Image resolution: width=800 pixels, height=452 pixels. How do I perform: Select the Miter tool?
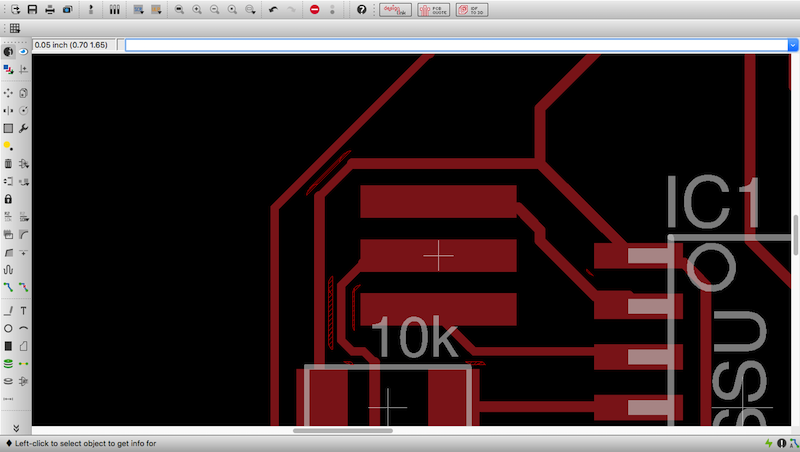click(x=23, y=235)
